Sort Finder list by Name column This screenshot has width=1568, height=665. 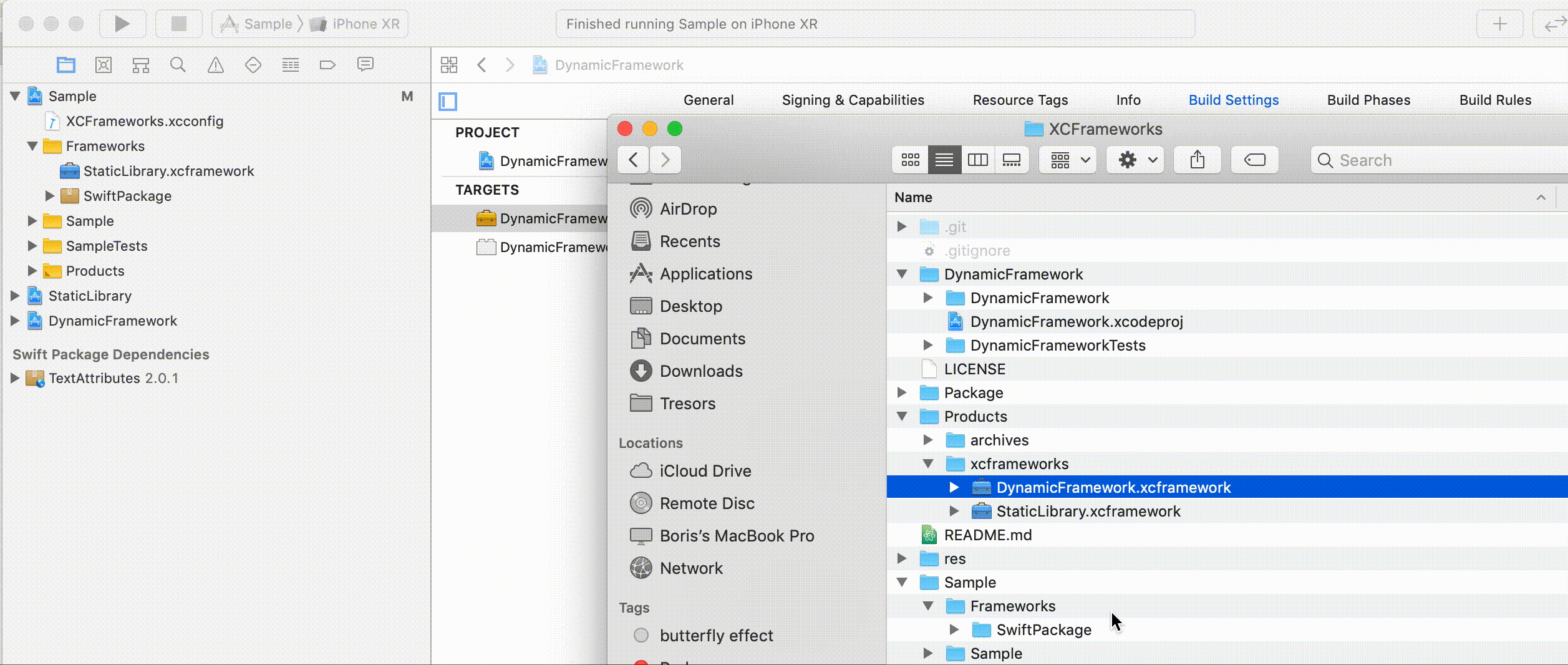1221,197
